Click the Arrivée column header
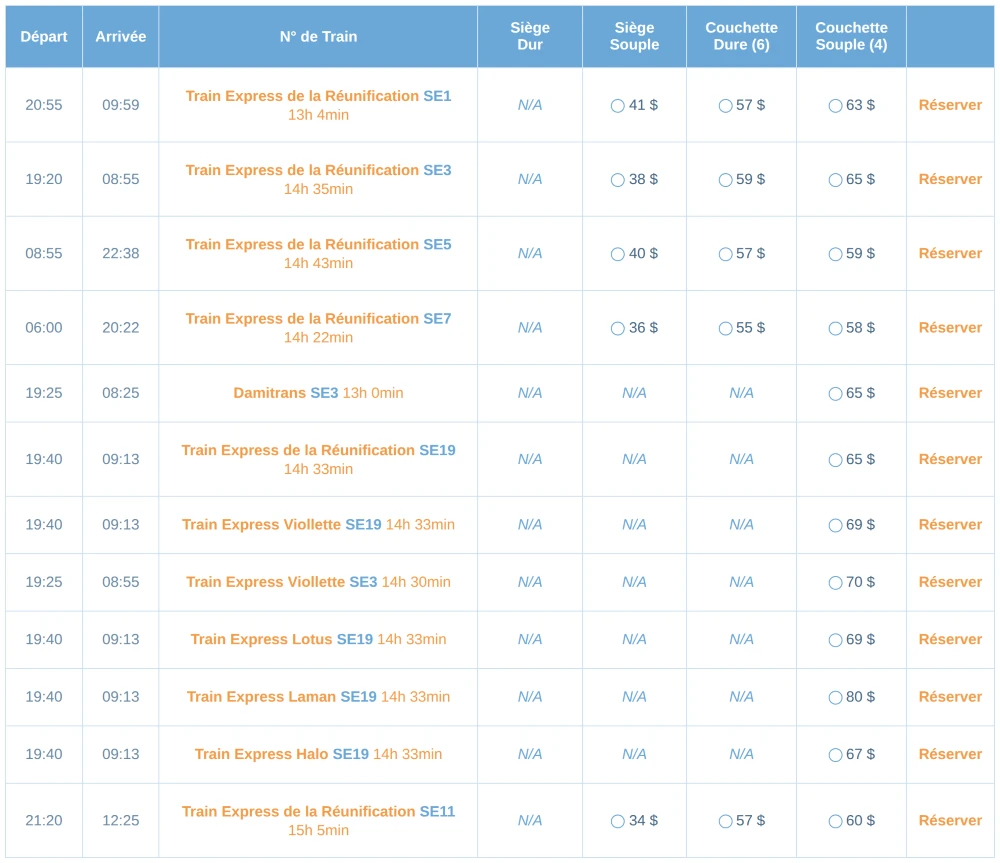 [121, 36]
